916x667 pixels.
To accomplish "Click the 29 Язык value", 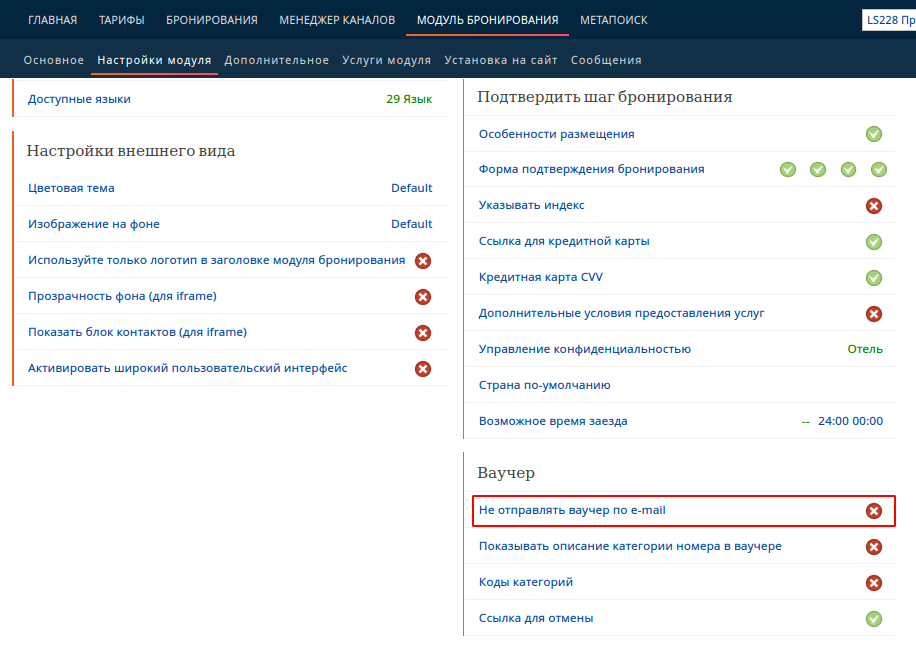I will [409, 99].
